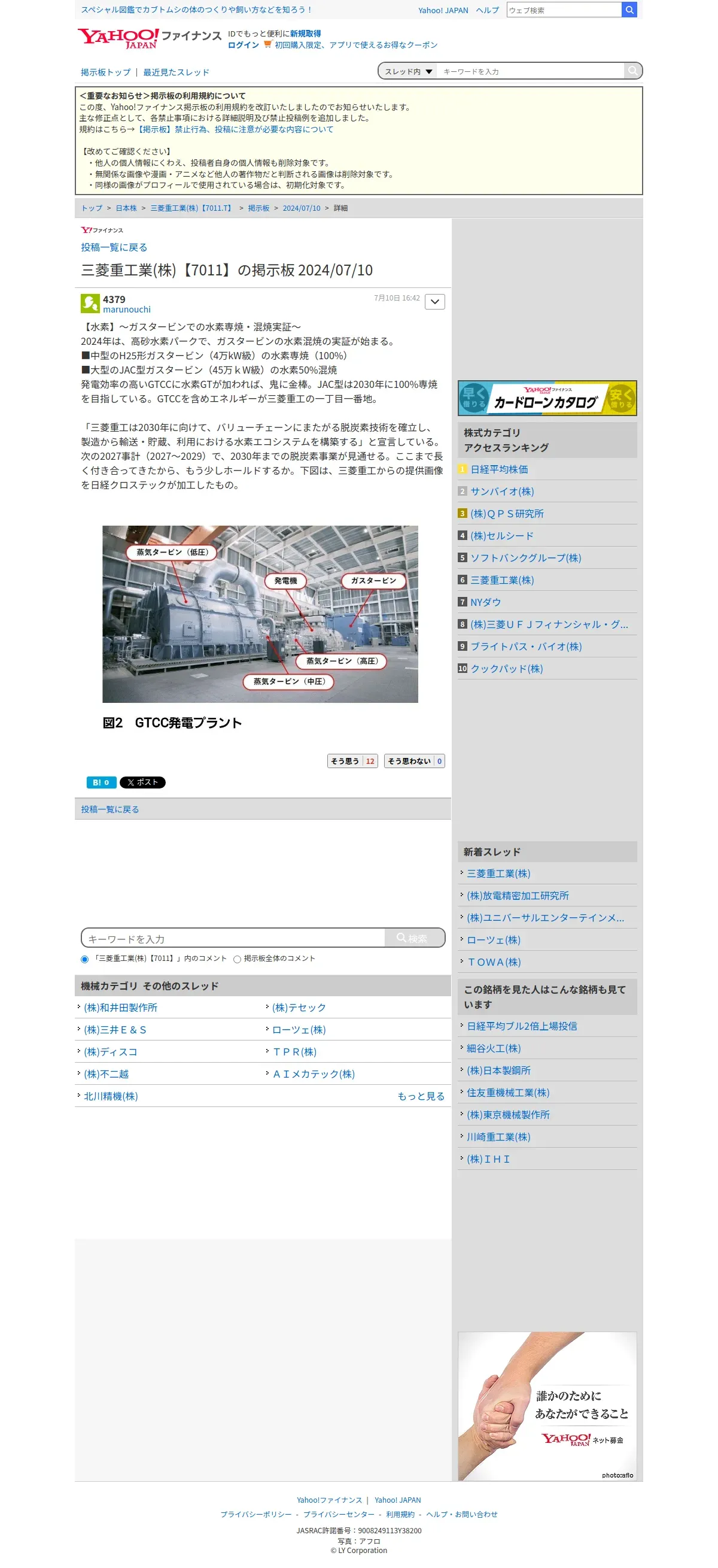
Task: Click the X ポスト share button
Action: click(142, 782)
